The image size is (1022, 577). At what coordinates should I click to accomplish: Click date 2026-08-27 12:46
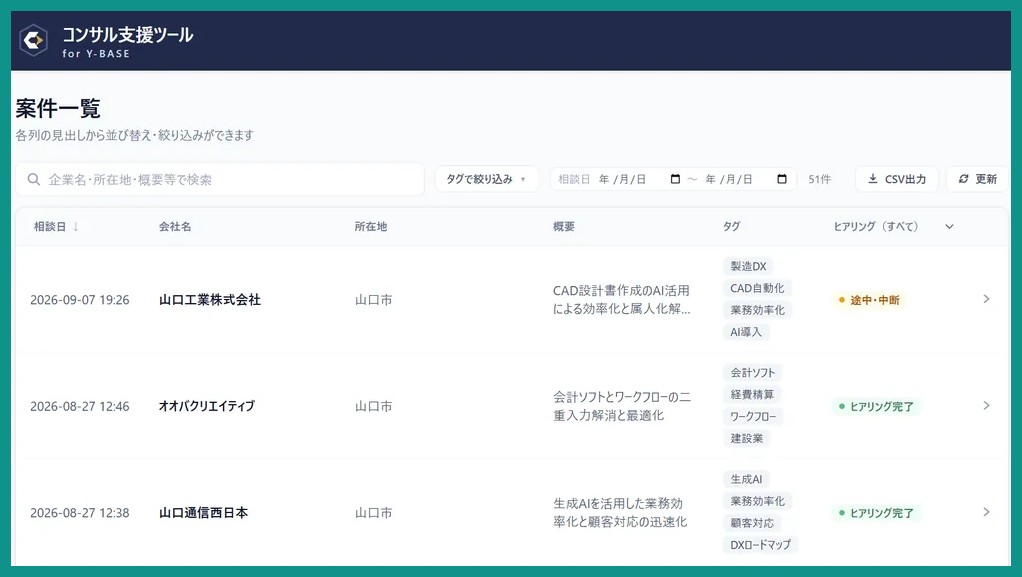click(80, 406)
